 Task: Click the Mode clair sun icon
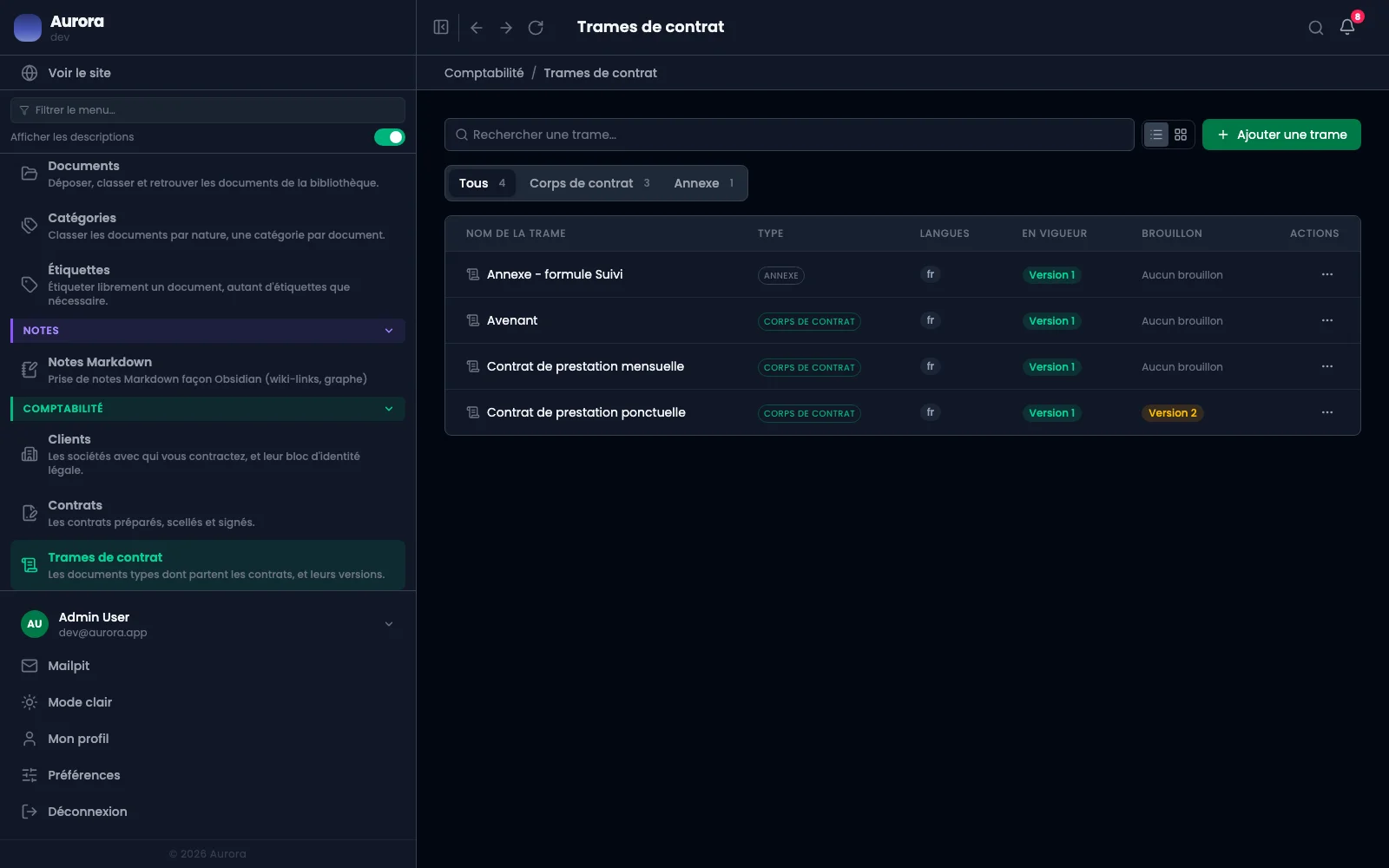30,702
